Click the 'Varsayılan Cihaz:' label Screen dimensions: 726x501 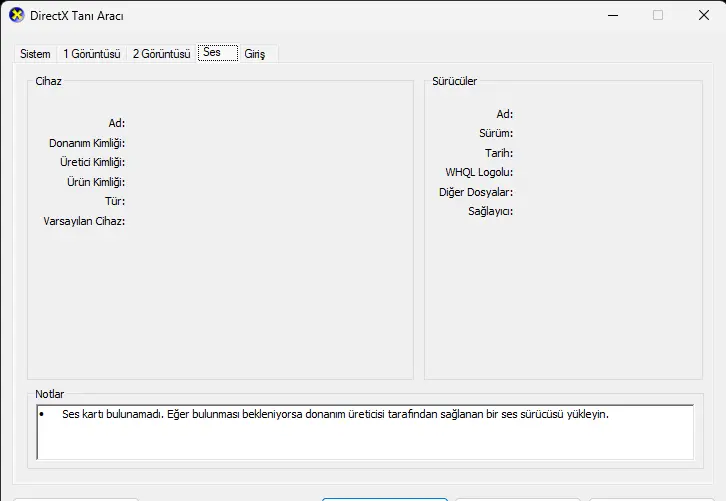[84, 221]
